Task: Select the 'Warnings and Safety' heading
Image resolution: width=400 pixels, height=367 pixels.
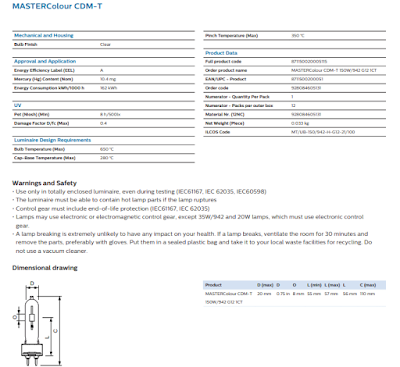Action: (44, 183)
